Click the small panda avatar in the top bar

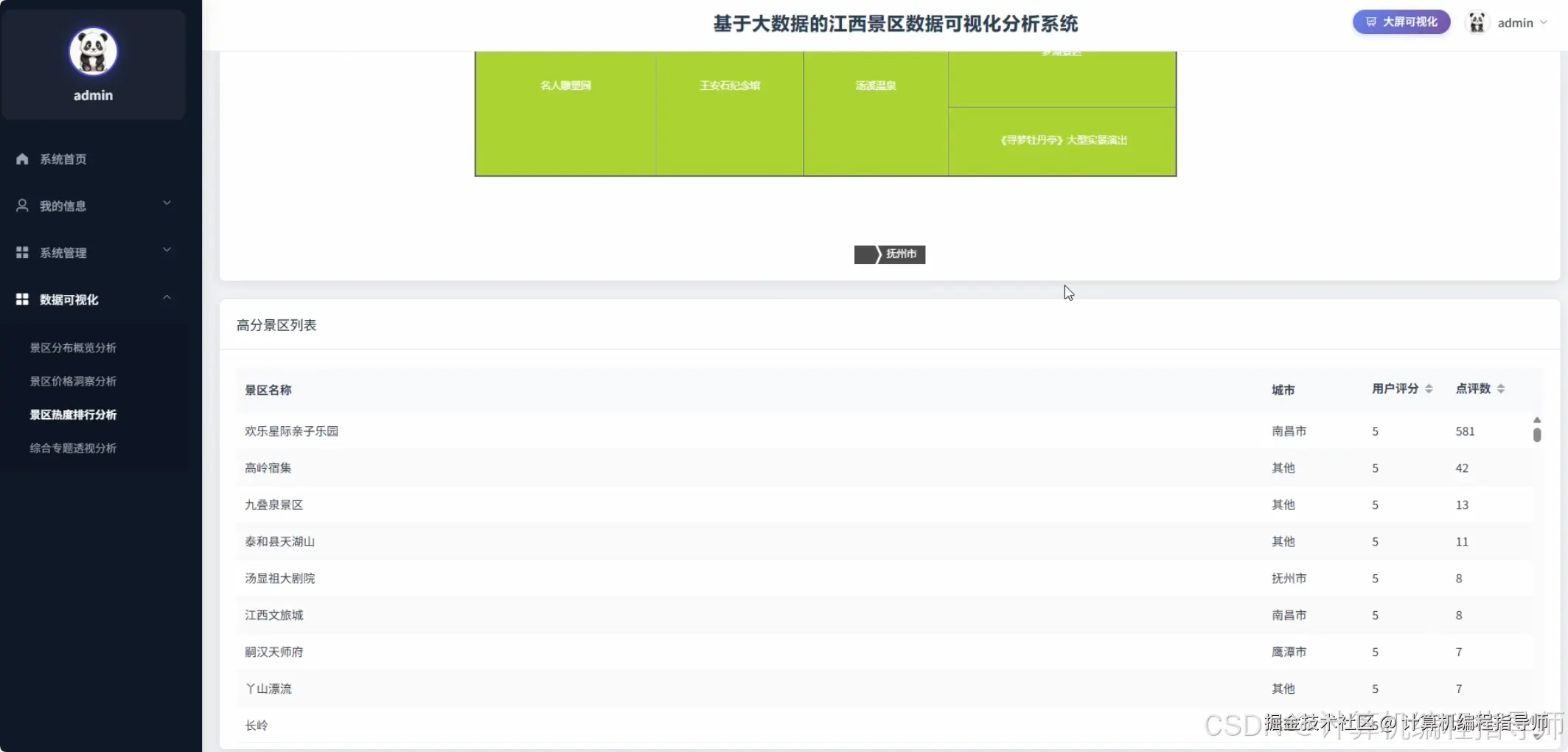1477,23
